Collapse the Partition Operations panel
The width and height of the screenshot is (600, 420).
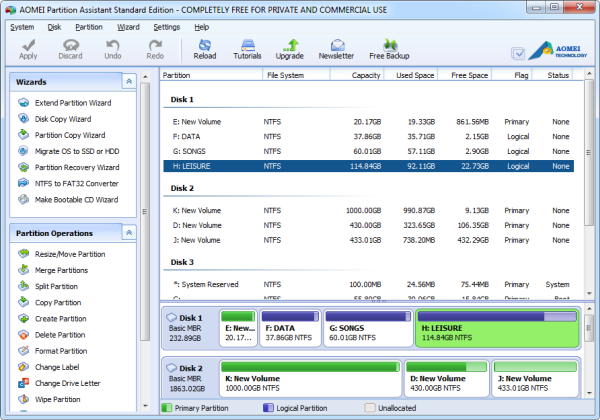(x=129, y=233)
